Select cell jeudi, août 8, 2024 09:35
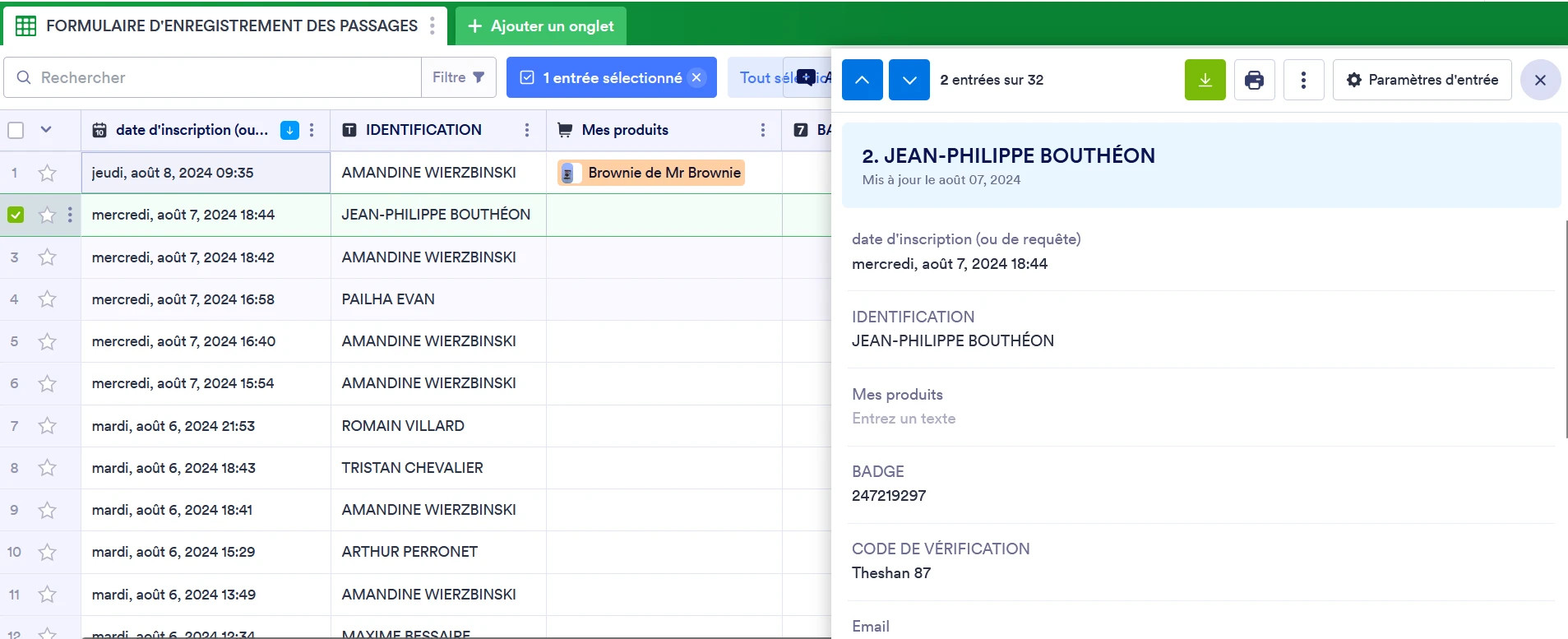Screen dimensions: 1568x639 (206, 173)
